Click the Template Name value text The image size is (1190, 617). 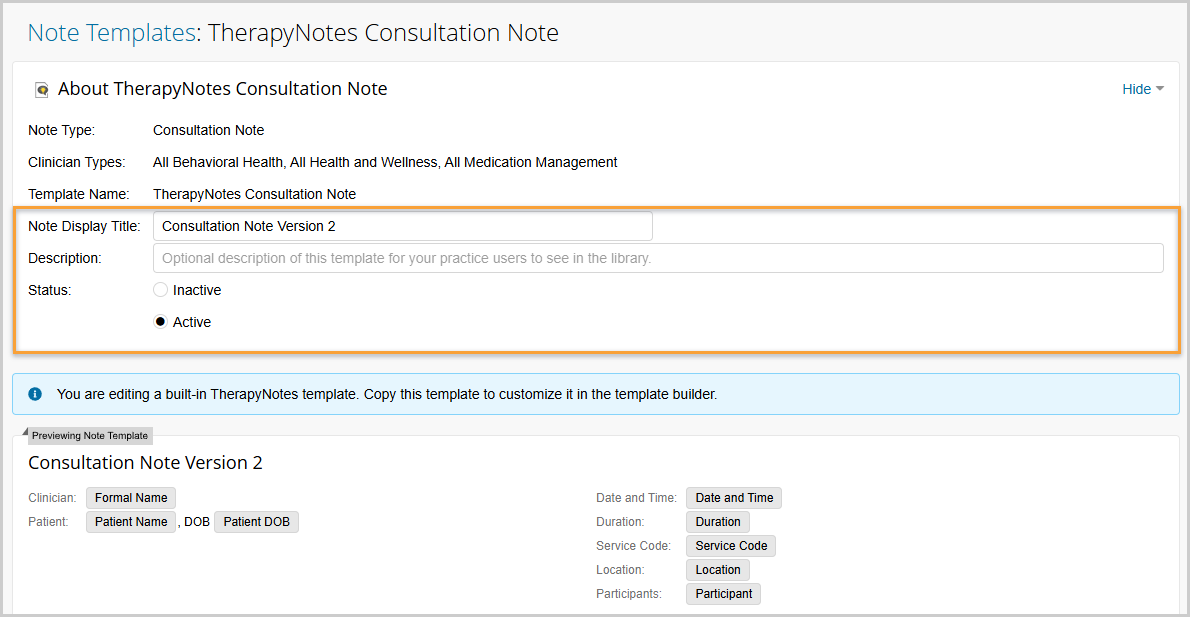254,194
